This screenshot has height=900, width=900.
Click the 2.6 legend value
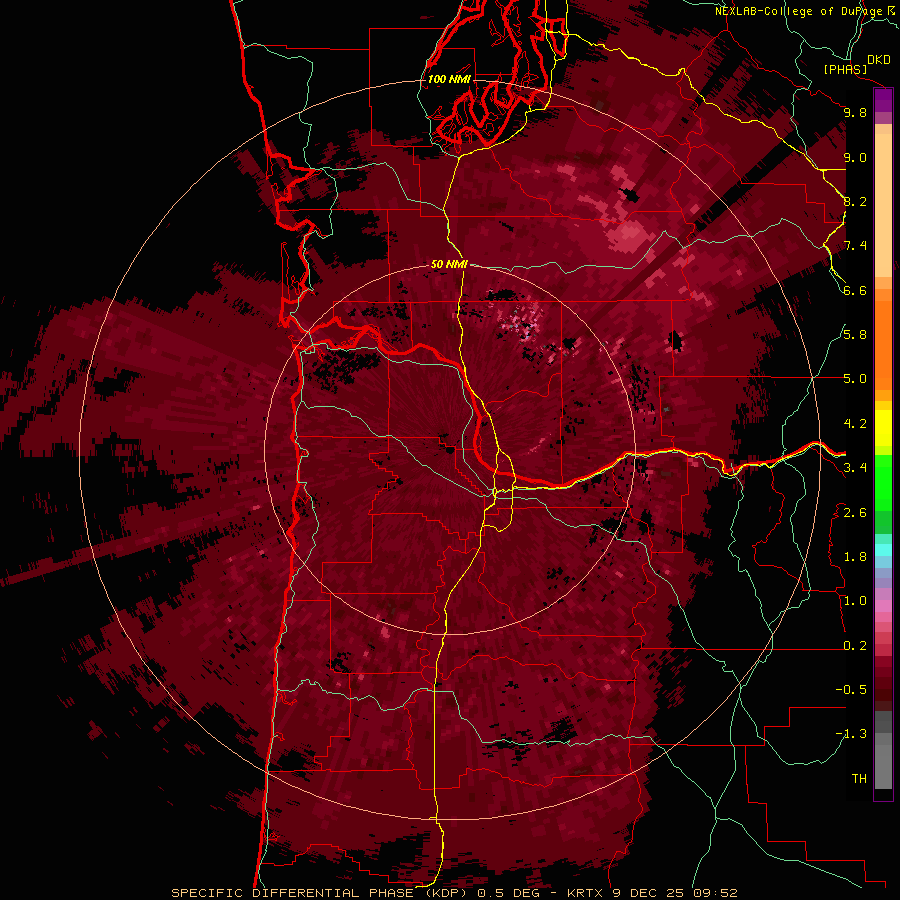point(855,513)
